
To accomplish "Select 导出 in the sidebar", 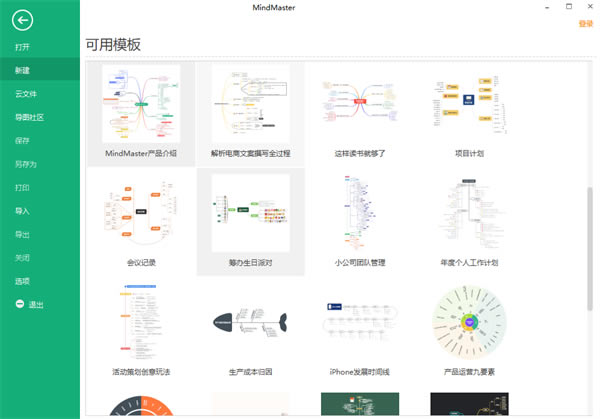I will tap(22, 235).
